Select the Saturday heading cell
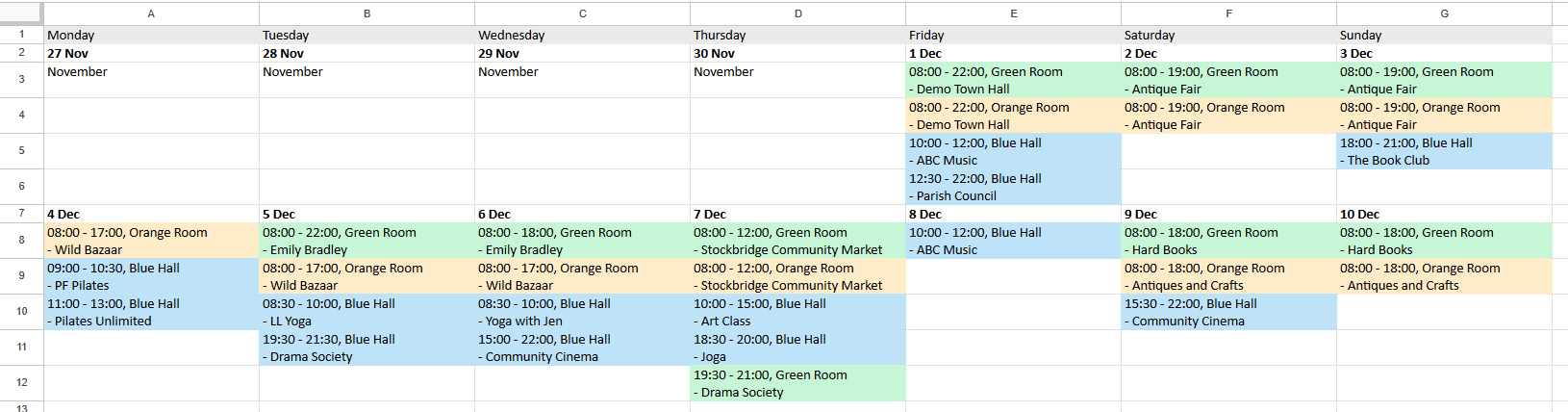The width and height of the screenshot is (1568, 412). pos(1228,35)
